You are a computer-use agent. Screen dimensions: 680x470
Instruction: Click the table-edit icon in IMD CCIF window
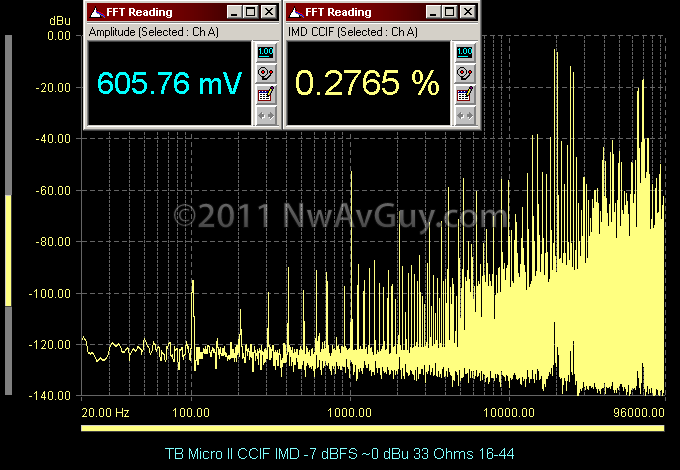pyautogui.click(x=465, y=94)
